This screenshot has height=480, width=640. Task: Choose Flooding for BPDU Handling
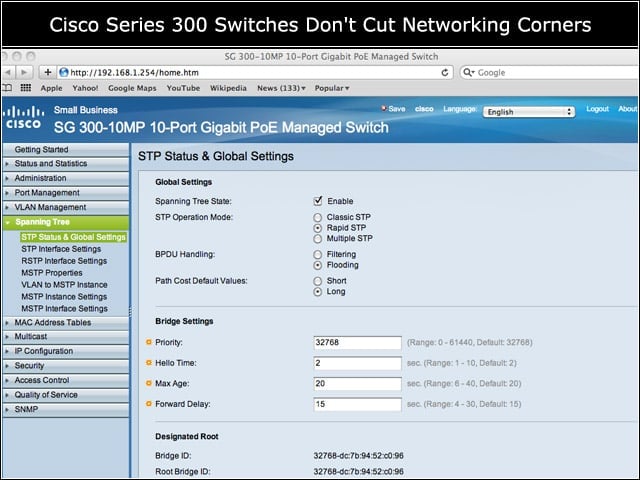pyautogui.click(x=318, y=265)
